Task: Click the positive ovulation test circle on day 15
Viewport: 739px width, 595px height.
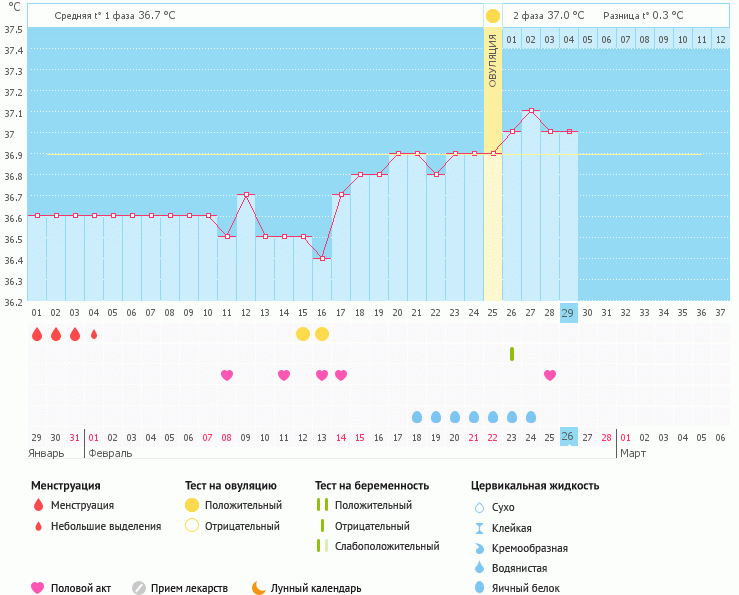Action: point(303,334)
